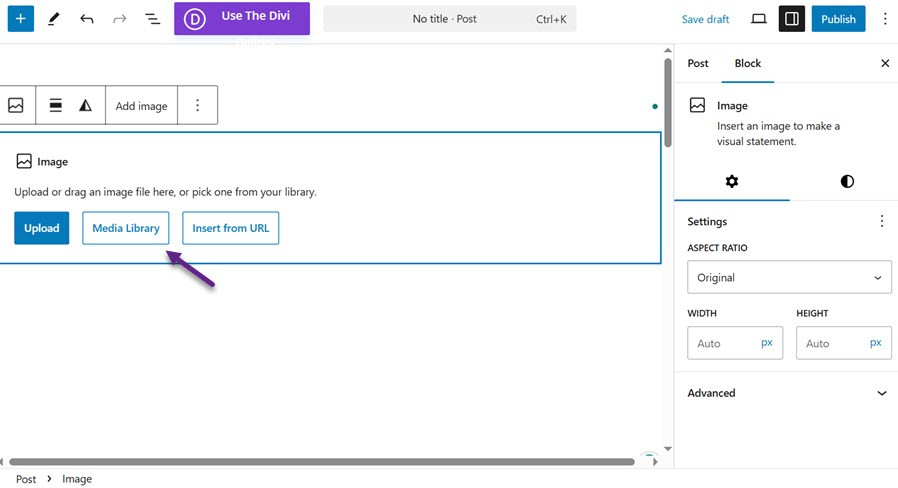The width and height of the screenshot is (898, 488).
Task: Select the pencil Tools icon
Action: pyautogui.click(x=54, y=19)
